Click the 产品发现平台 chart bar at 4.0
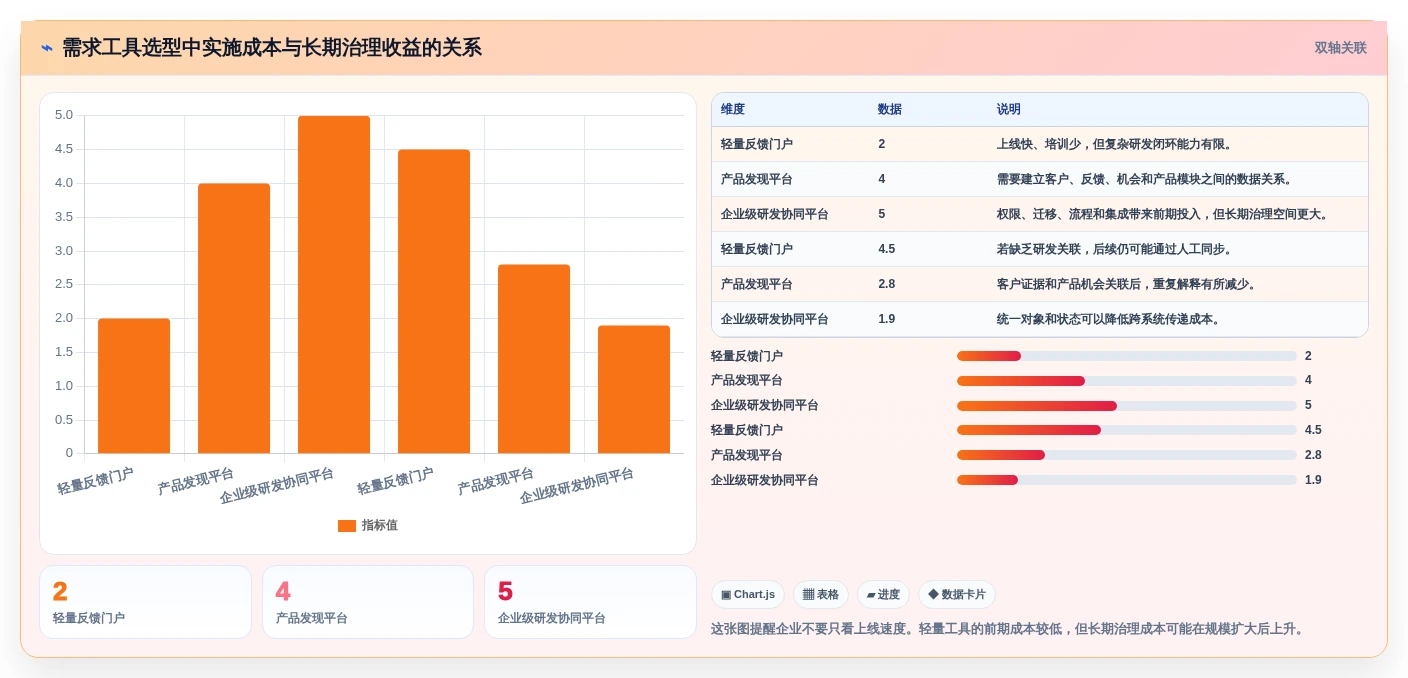The image size is (1408, 678). (234, 318)
